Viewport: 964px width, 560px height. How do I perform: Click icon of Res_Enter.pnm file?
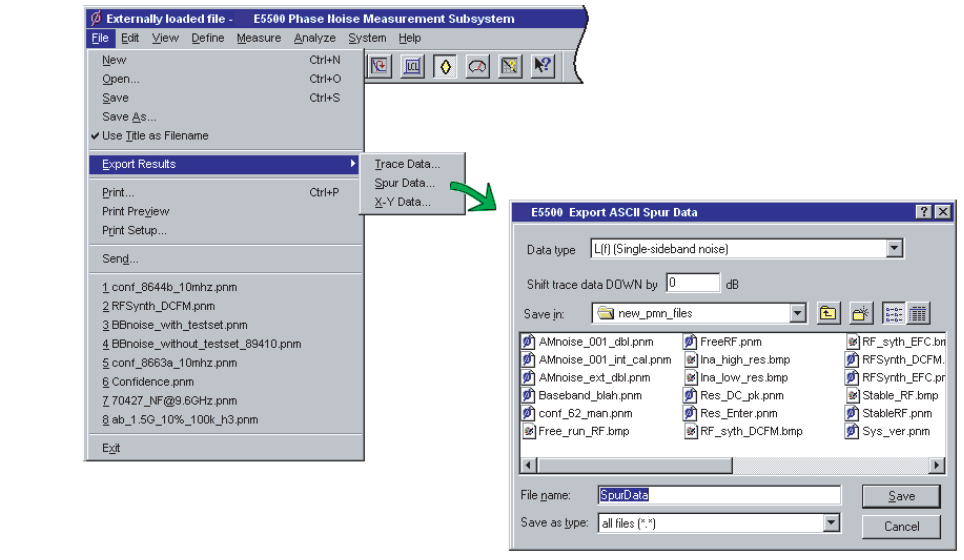(690, 413)
